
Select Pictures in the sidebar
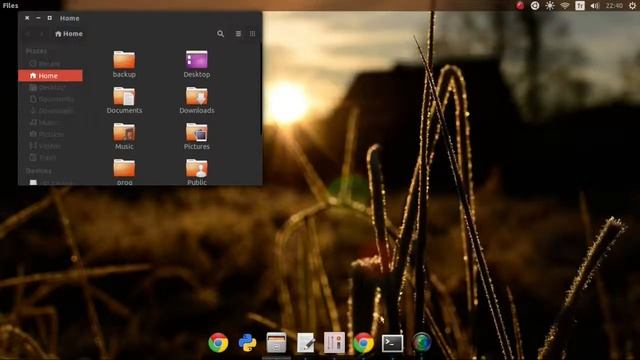pyautogui.click(x=47, y=134)
